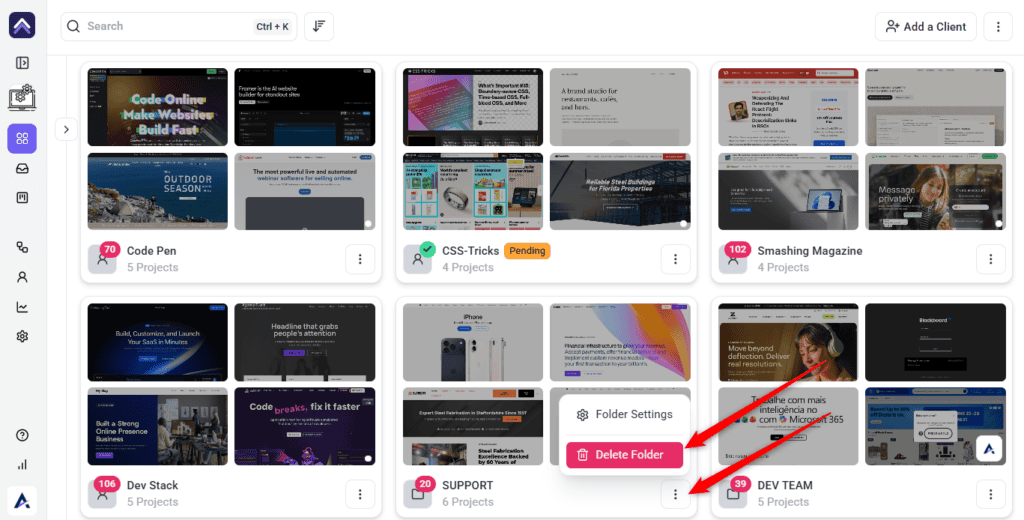The image size is (1024, 520).
Task: Choose Delete Folder from the popup menu
Action: click(624, 455)
